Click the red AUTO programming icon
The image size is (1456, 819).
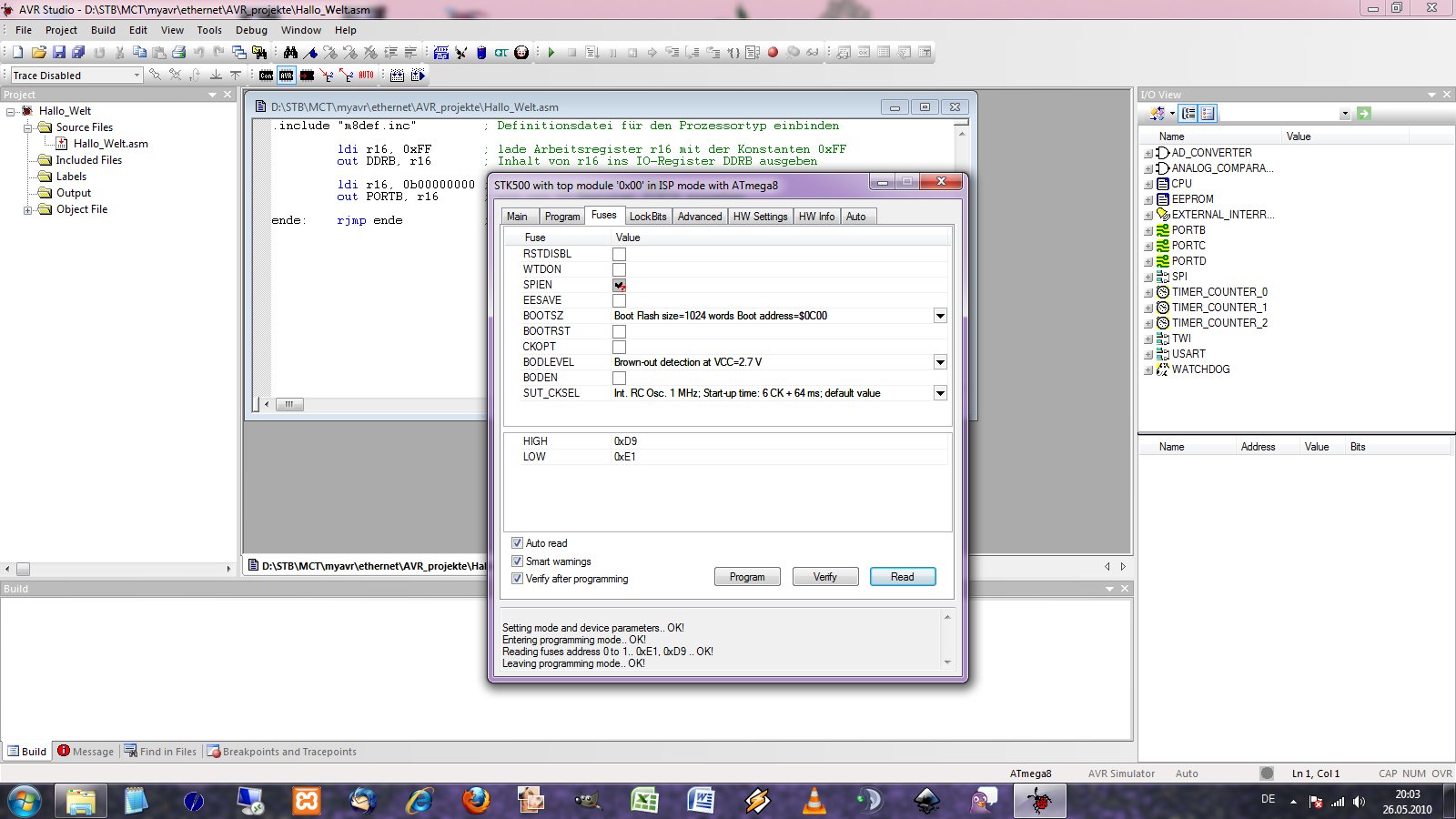[x=366, y=76]
